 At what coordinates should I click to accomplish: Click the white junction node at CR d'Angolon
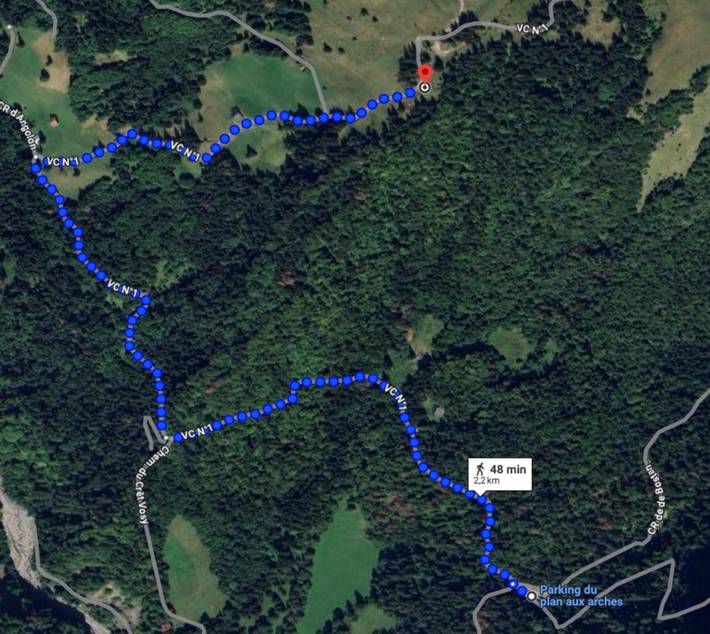[x=35, y=157]
